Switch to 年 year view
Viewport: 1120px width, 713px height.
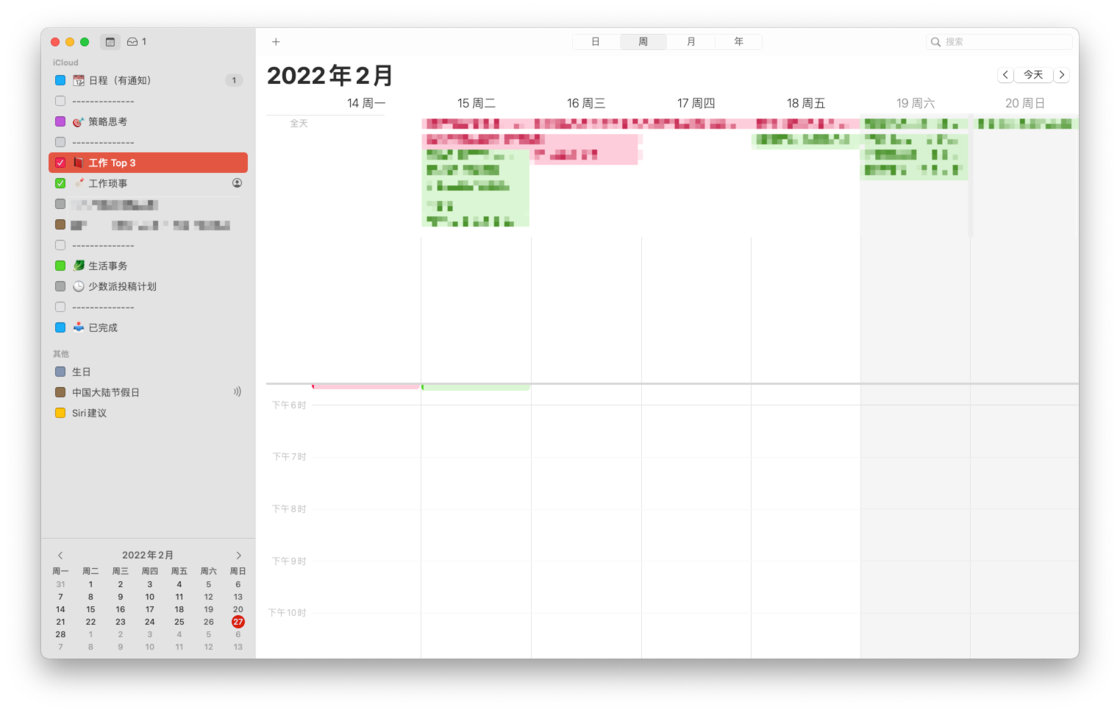(x=739, y=42)
